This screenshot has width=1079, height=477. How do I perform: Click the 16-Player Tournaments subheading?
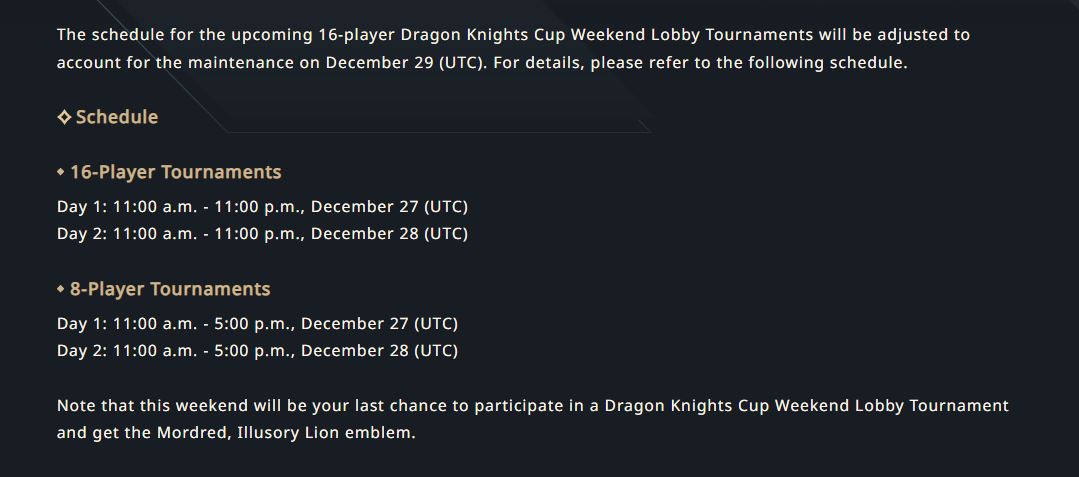[x=175, y=172]
